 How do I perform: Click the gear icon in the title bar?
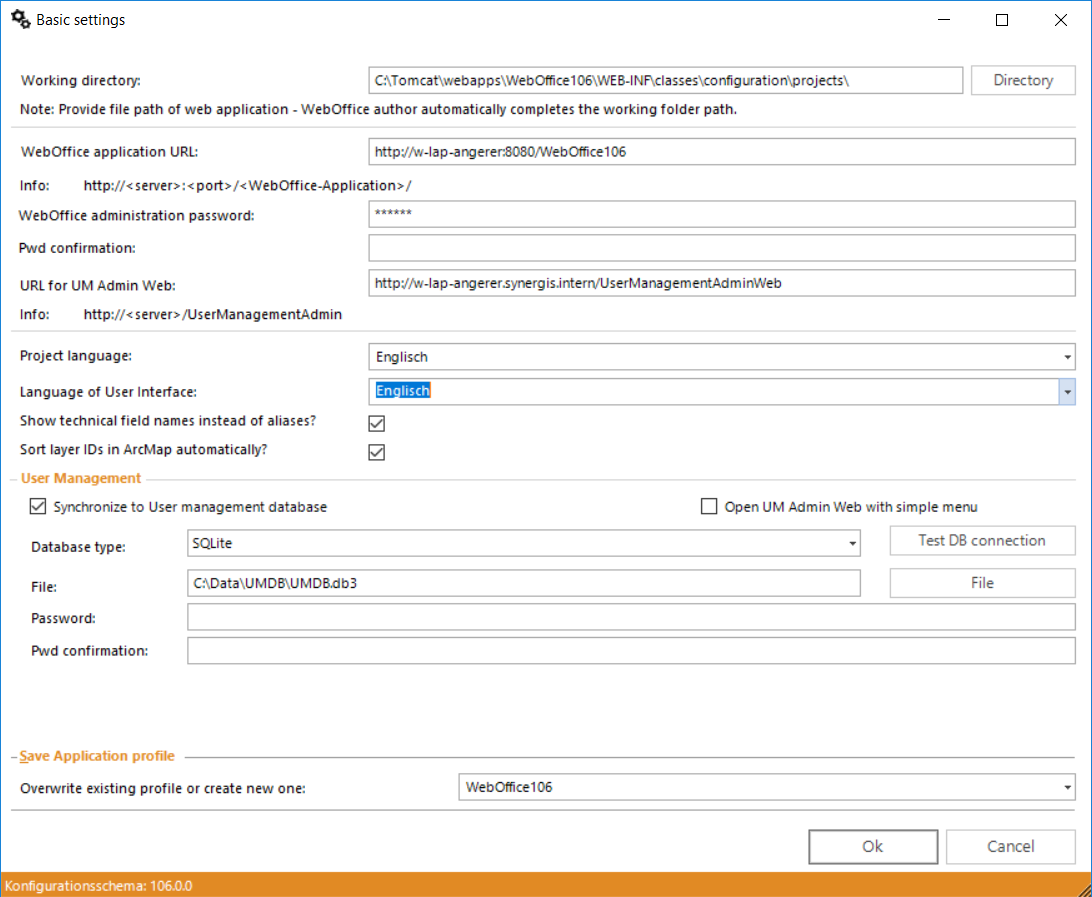click(20, 19)
